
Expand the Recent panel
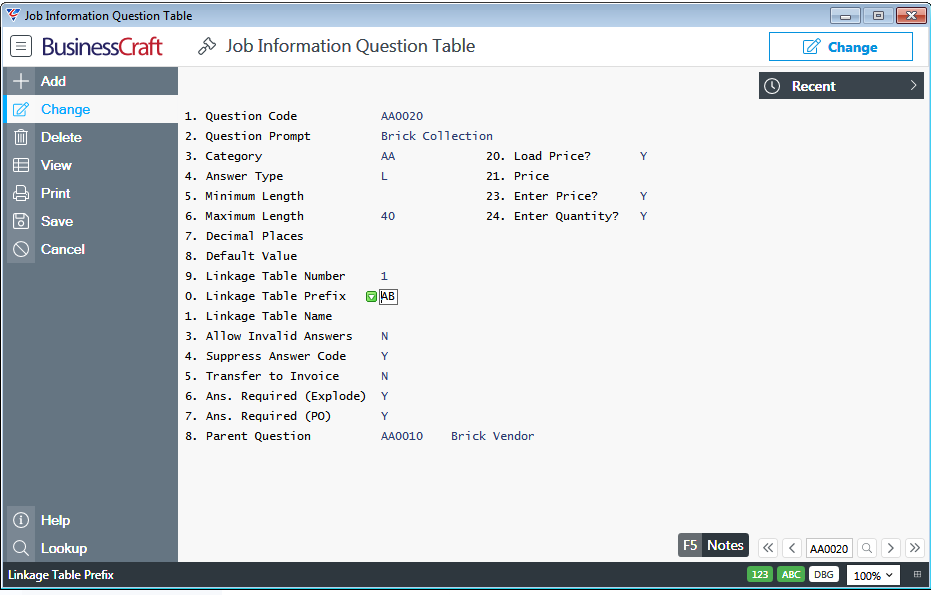841,86
